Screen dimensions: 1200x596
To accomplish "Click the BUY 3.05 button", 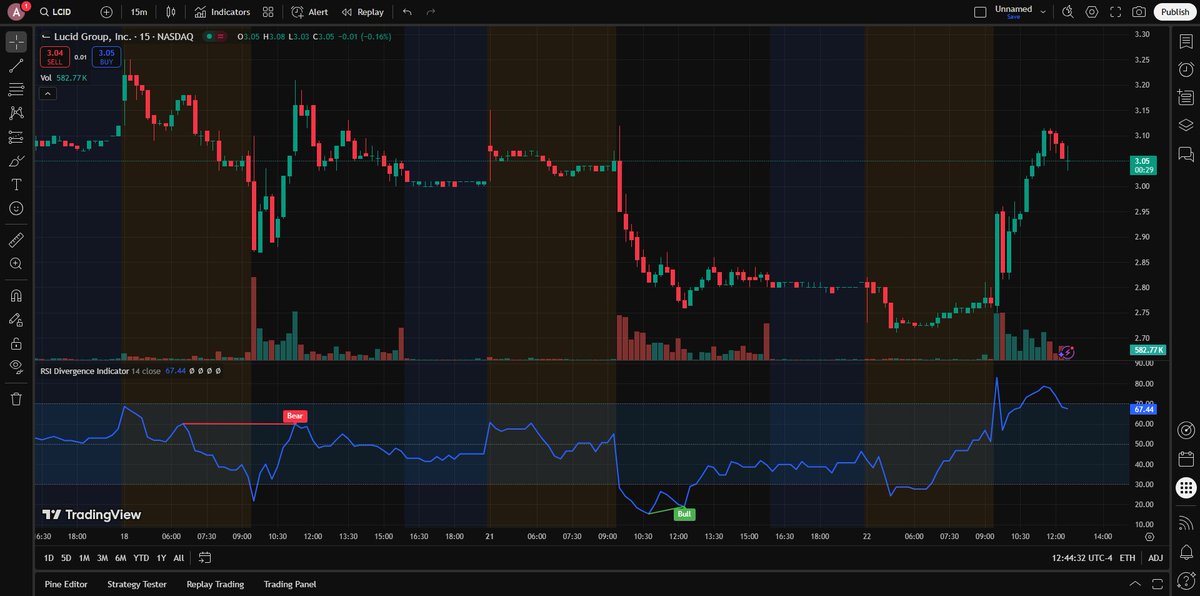I will coord(106,57).
